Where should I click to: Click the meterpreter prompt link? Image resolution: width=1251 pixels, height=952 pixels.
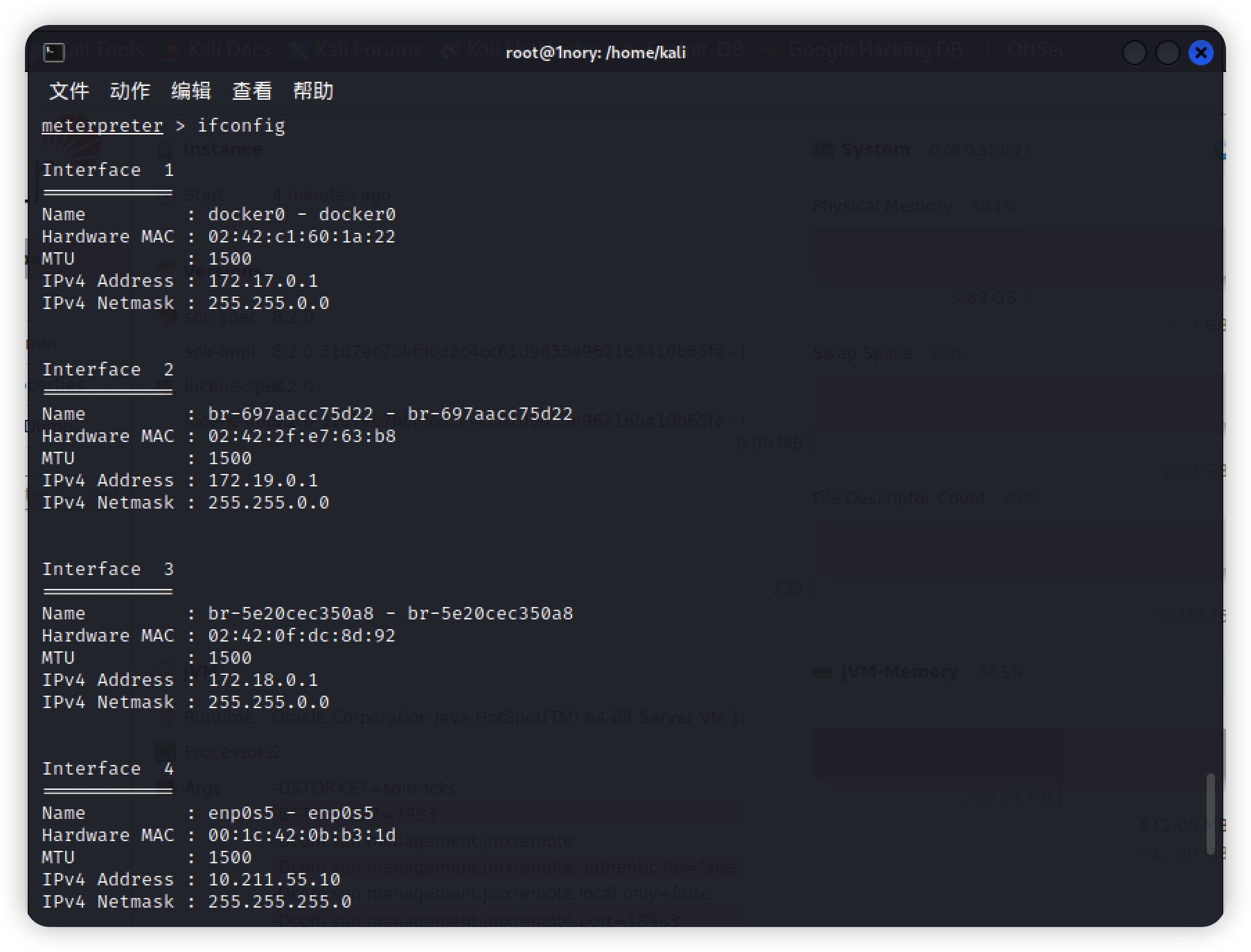pyautogui.click(x=101, y=125)
